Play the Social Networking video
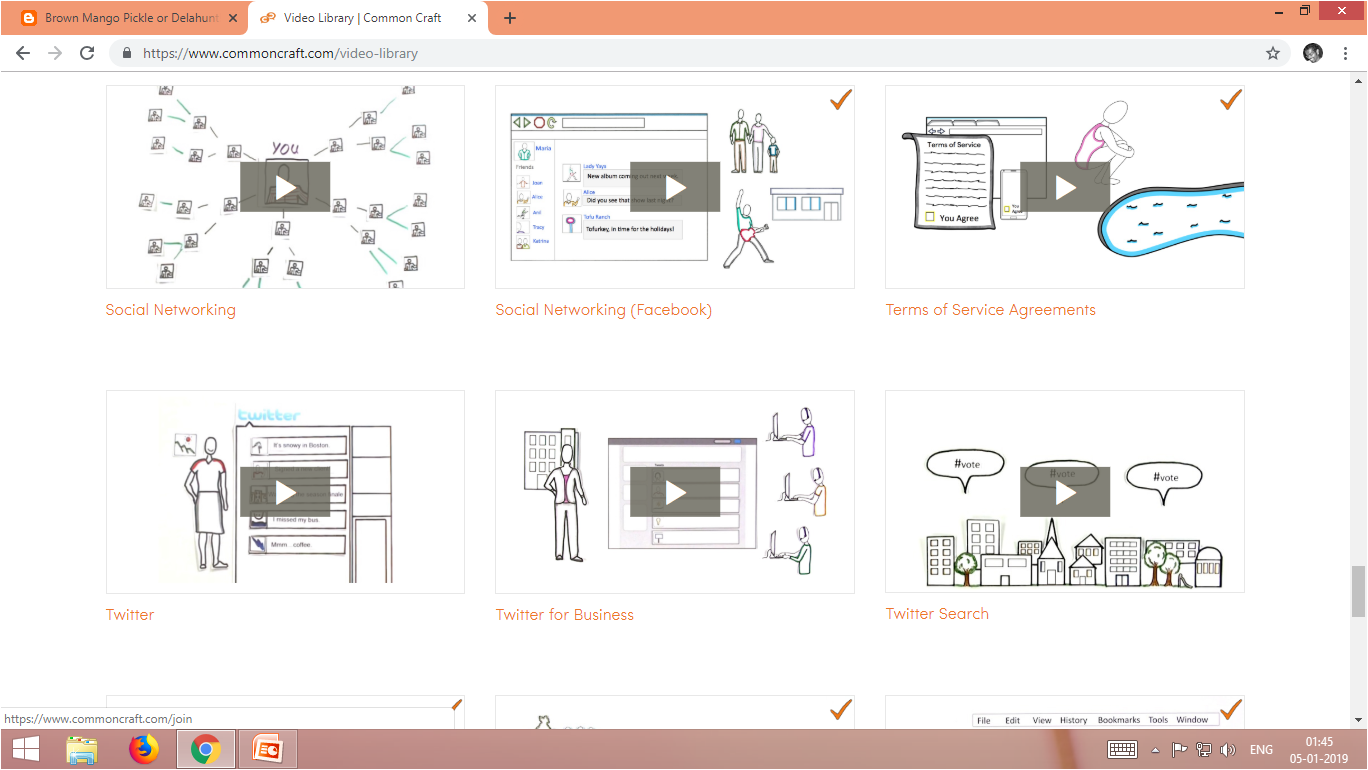The width and height of the screenshot is (1368, 770). pos(285,187)
